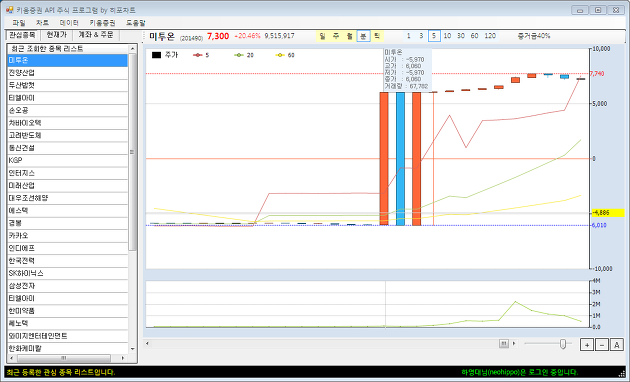Click the app icon in the title bar

click(10, 10)
